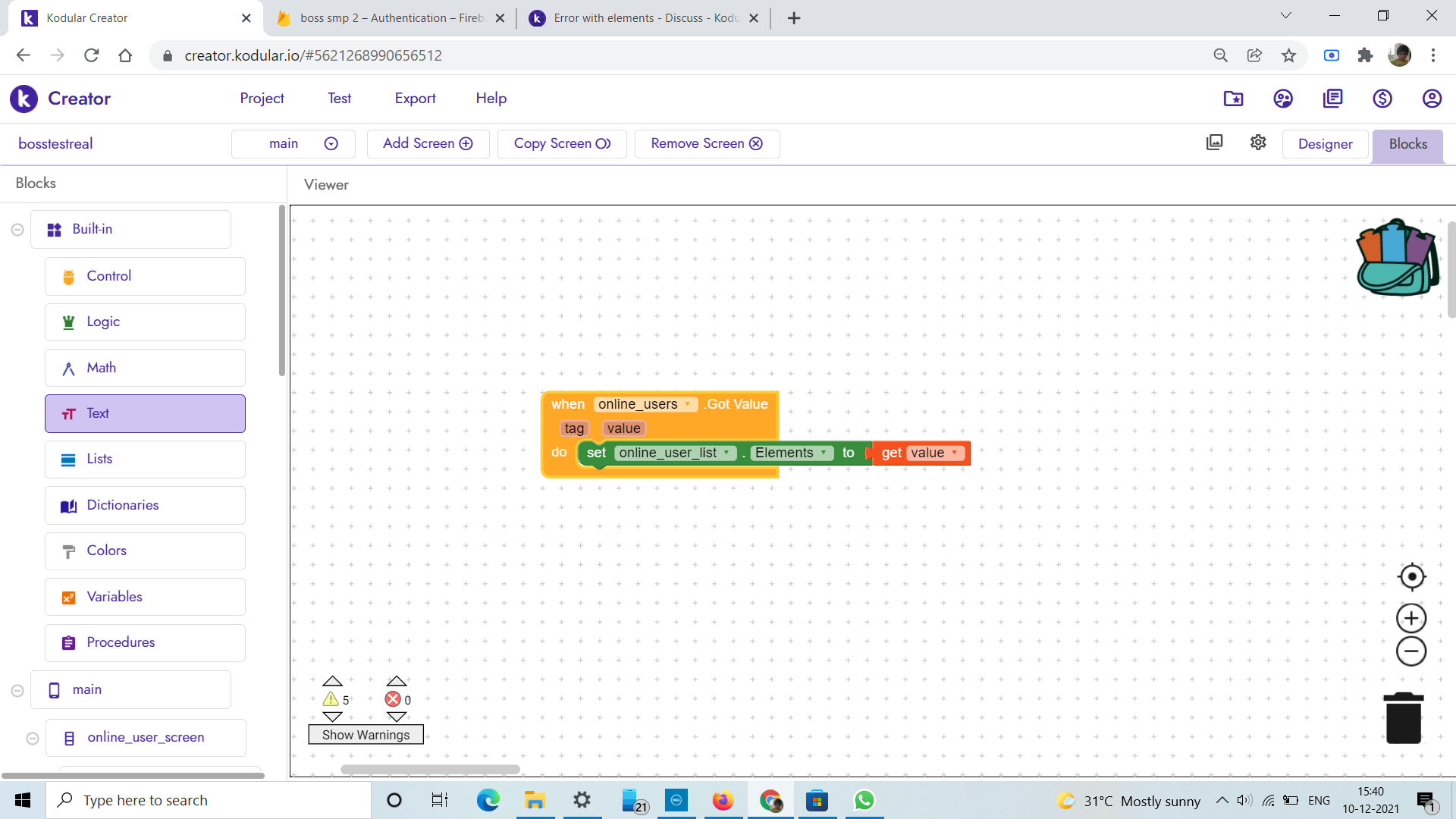Open the my projects folder icon
1456x819 pixels.
(1233, 99)
